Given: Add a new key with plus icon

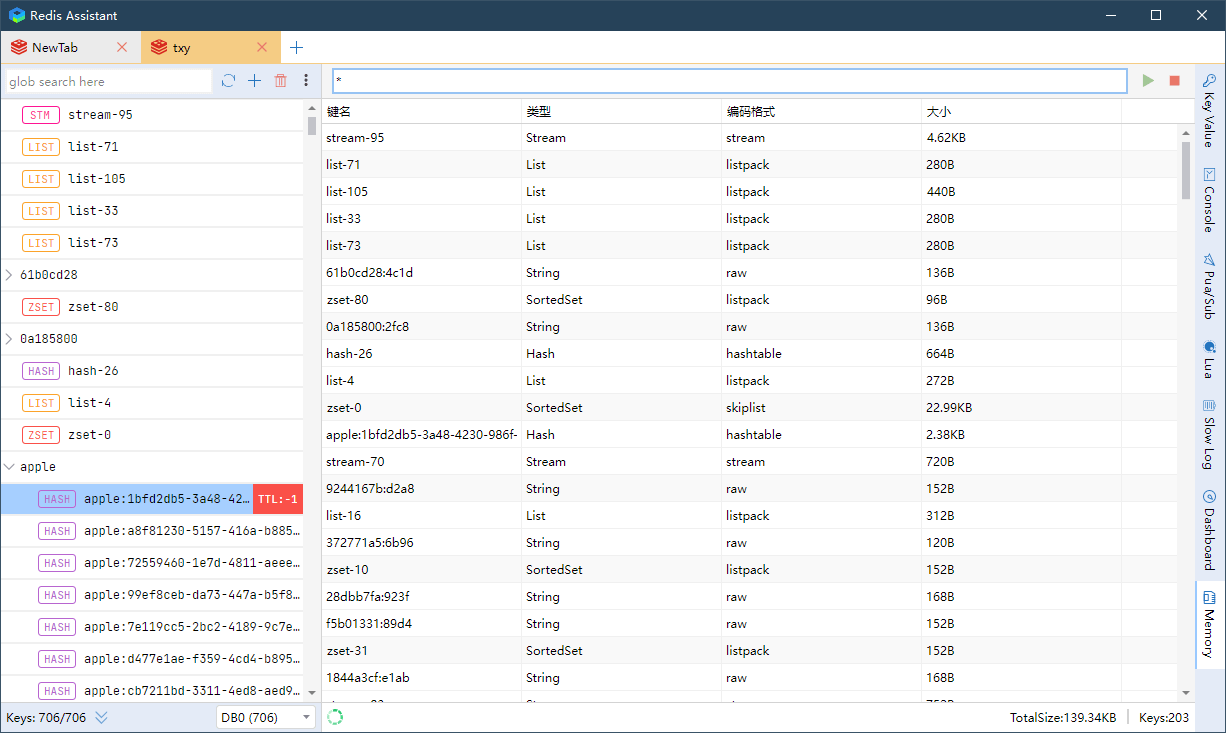Looking at the screenshot, I should click(x=254, y=81).
